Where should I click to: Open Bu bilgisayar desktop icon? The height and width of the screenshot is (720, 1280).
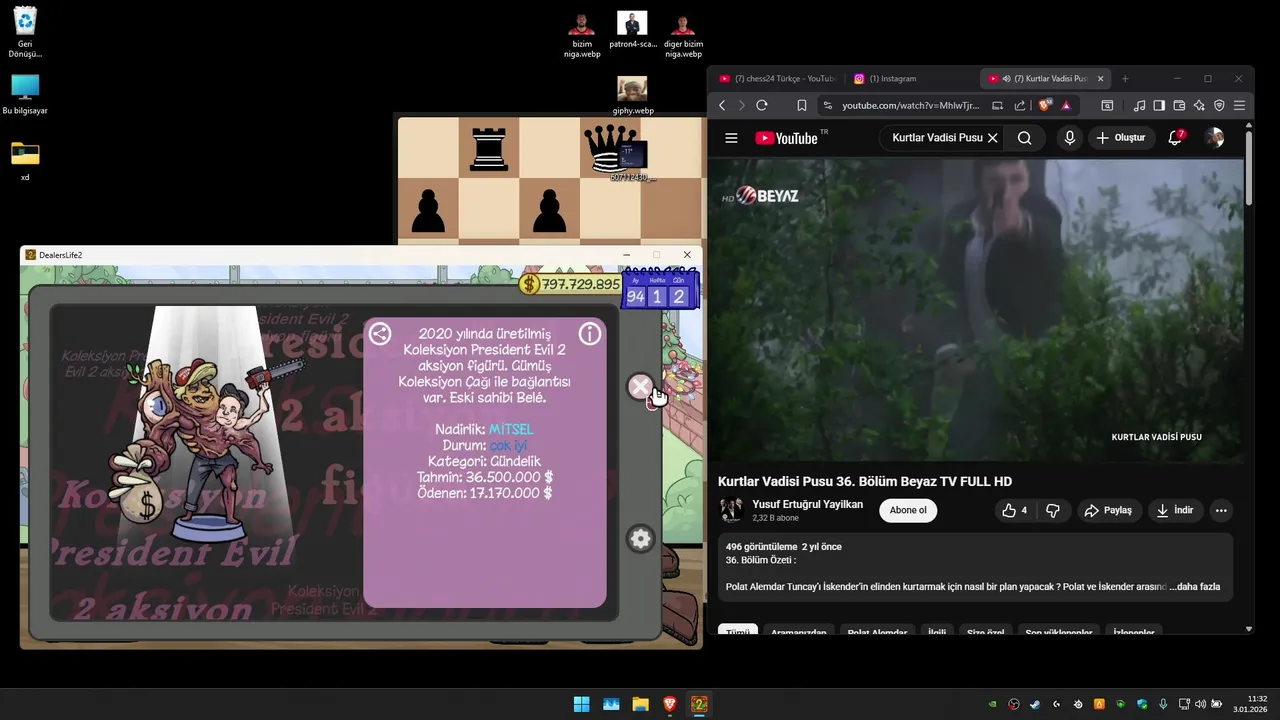25,95
